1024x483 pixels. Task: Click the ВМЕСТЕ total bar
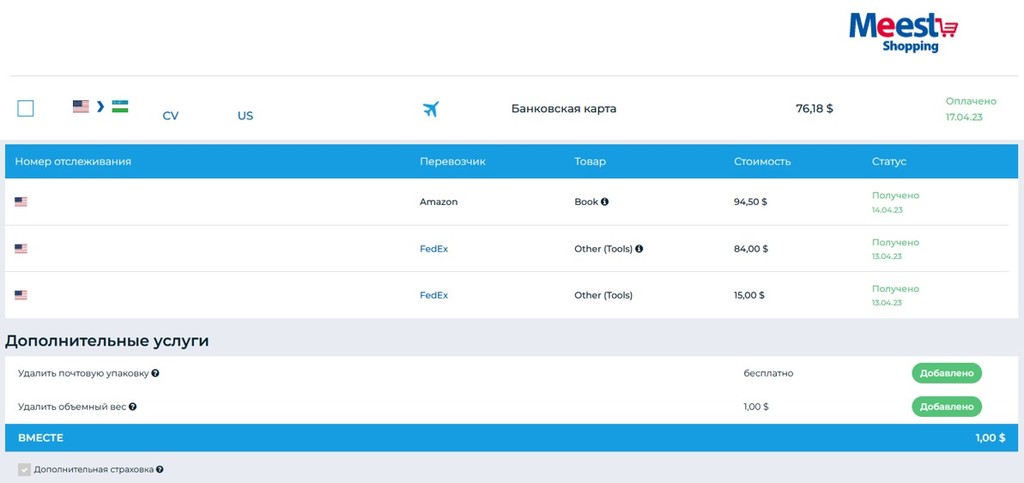point(511,438)
